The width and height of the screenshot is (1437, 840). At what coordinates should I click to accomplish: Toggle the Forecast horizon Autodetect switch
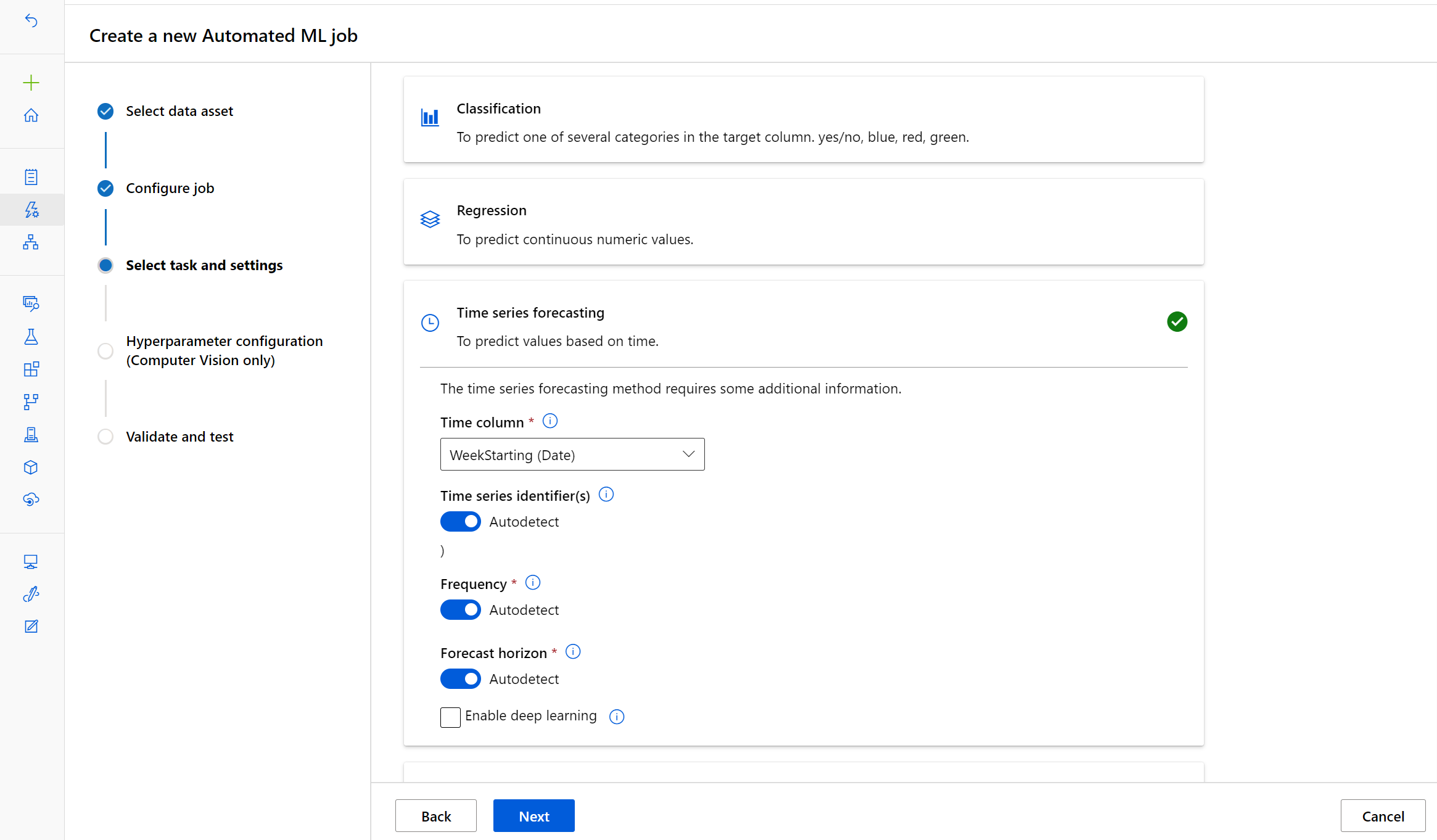(x=460, y=678)
